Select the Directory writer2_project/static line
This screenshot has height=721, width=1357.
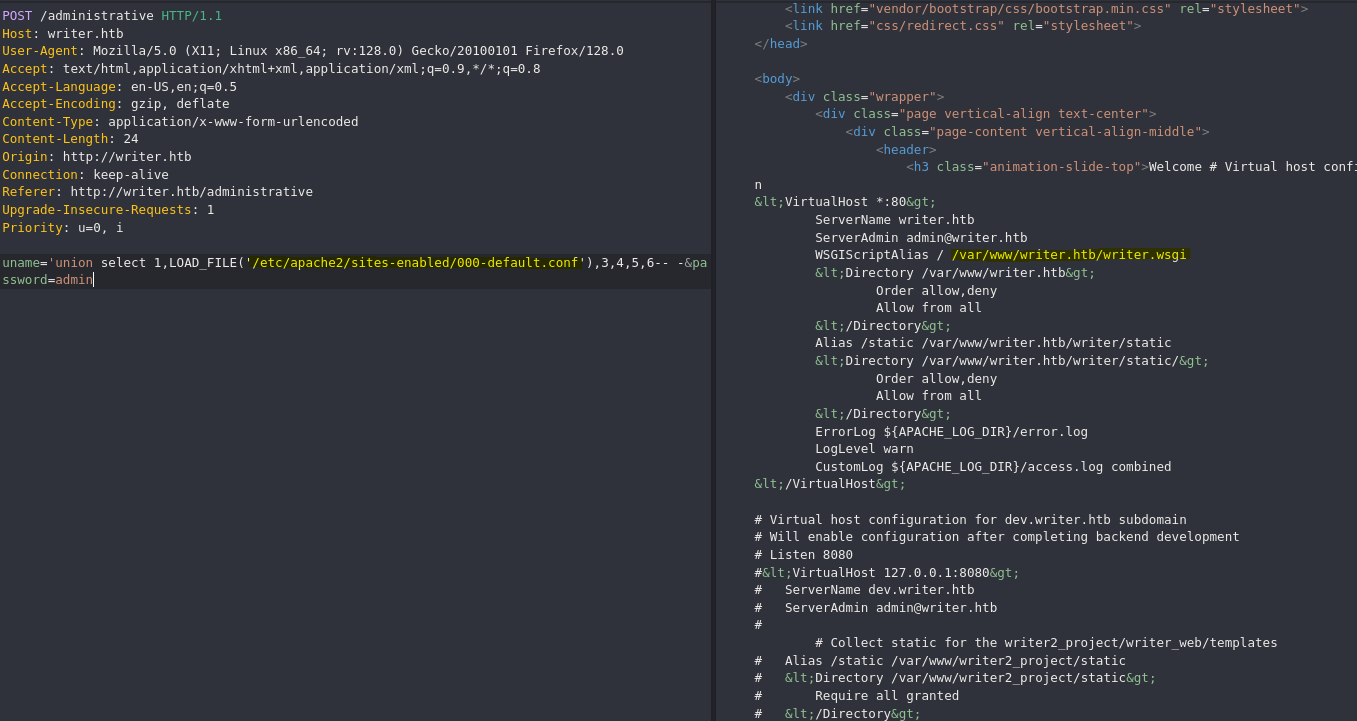956,678
